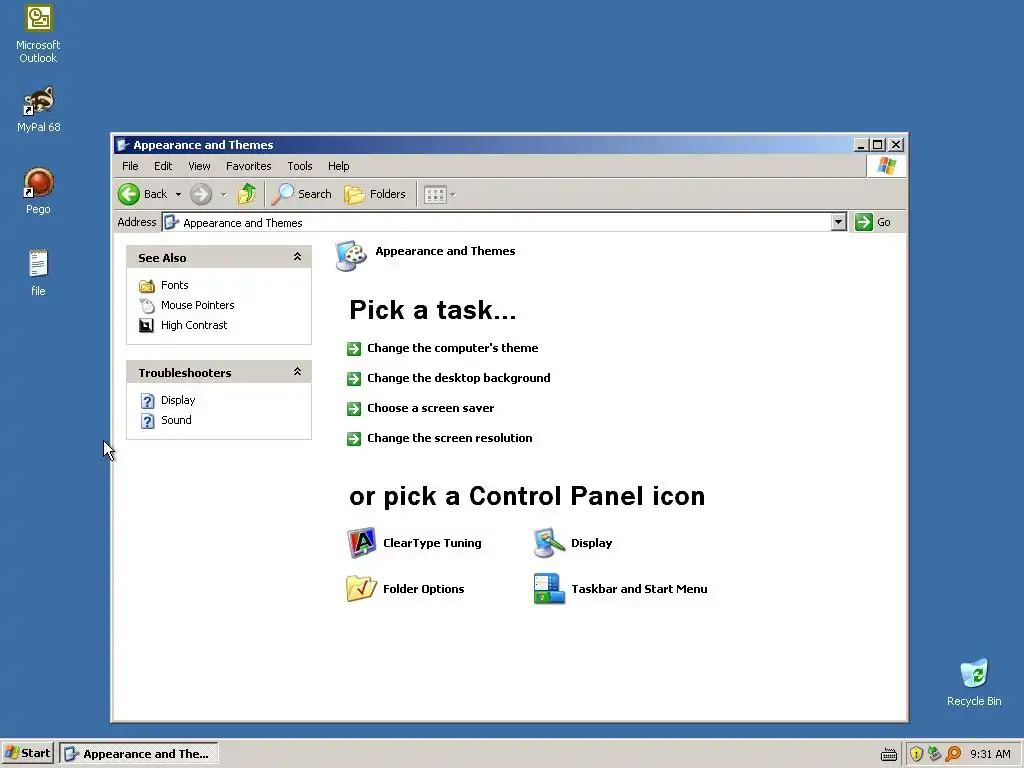Click the Mouse Pointers link text
The height and width of the screenshot is (768, 1024).
pos(197,305)
